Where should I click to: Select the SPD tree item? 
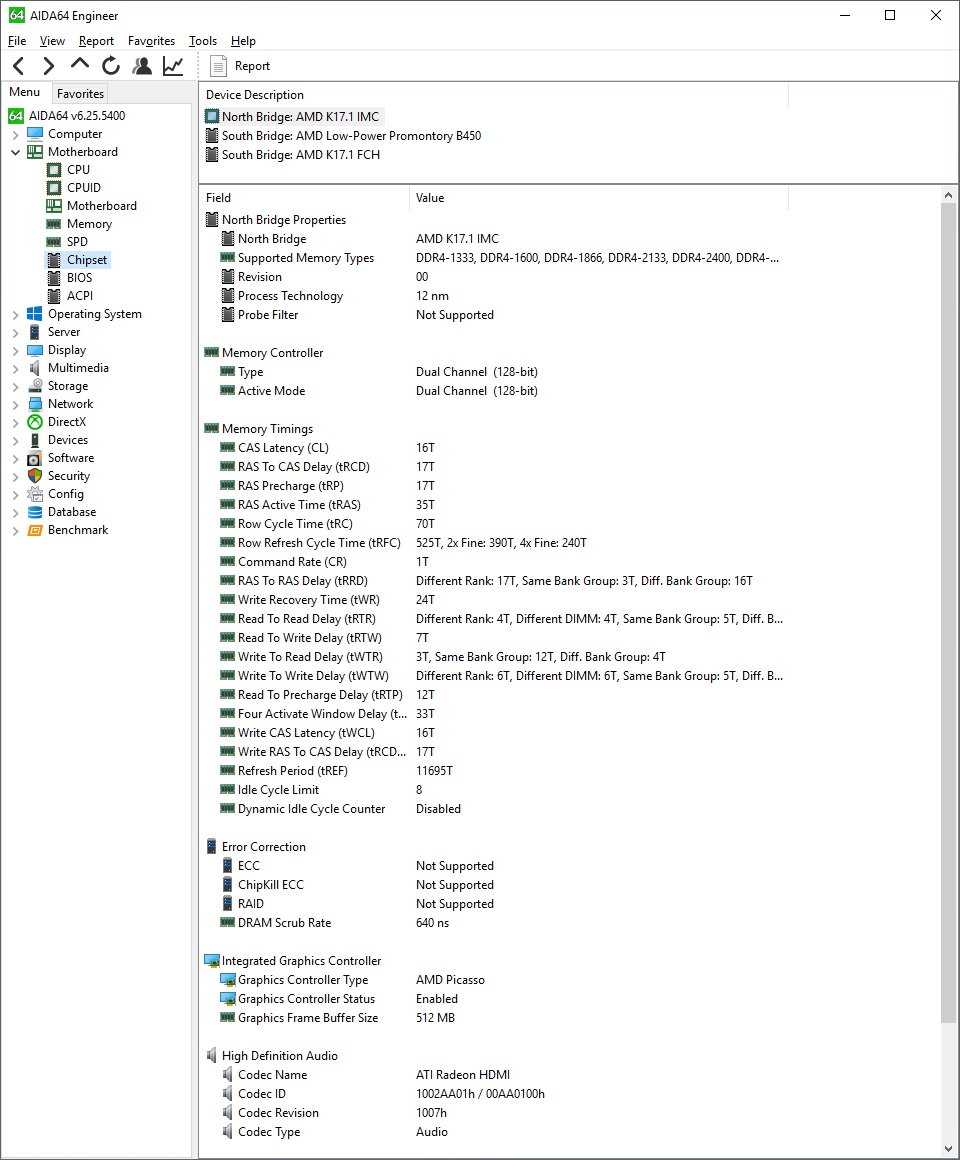pos(77,242)
